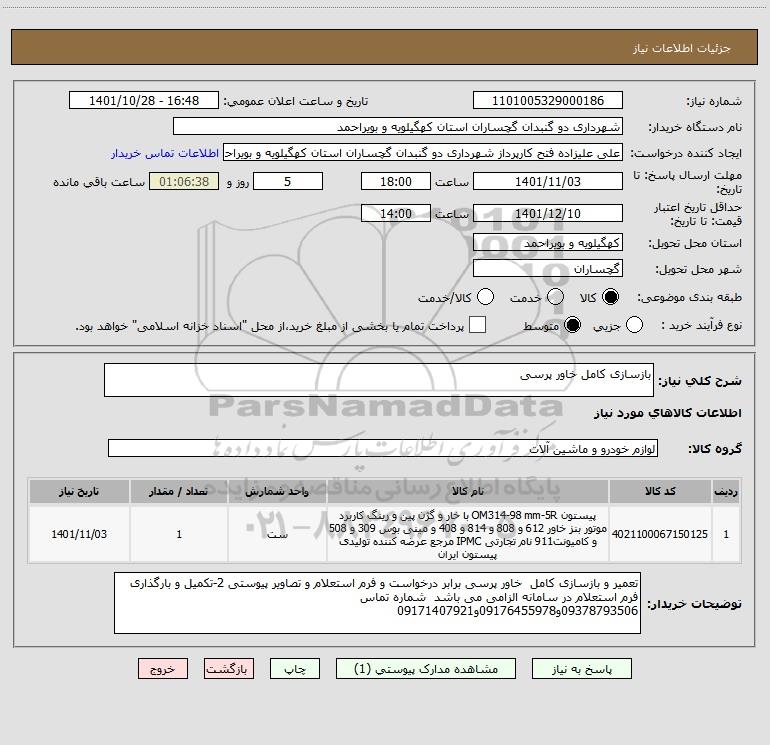The width and height of the screenshot is (770, 745).
Task: Click the need date cell 1401/11/03 in table
Action: tap(79, 534)
